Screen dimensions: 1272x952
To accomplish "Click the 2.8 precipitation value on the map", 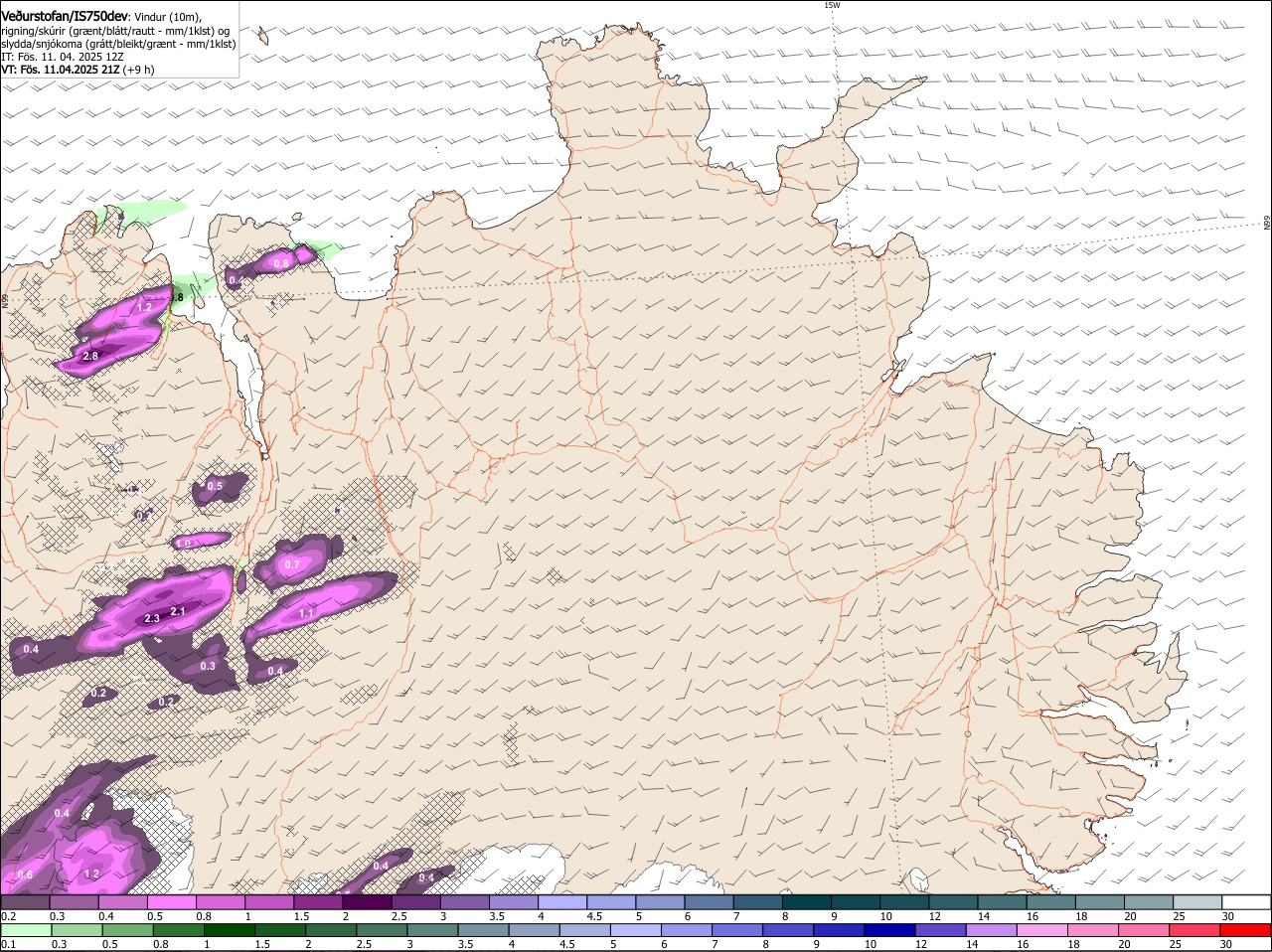I will pyautogui.click(x=90, y=356).
